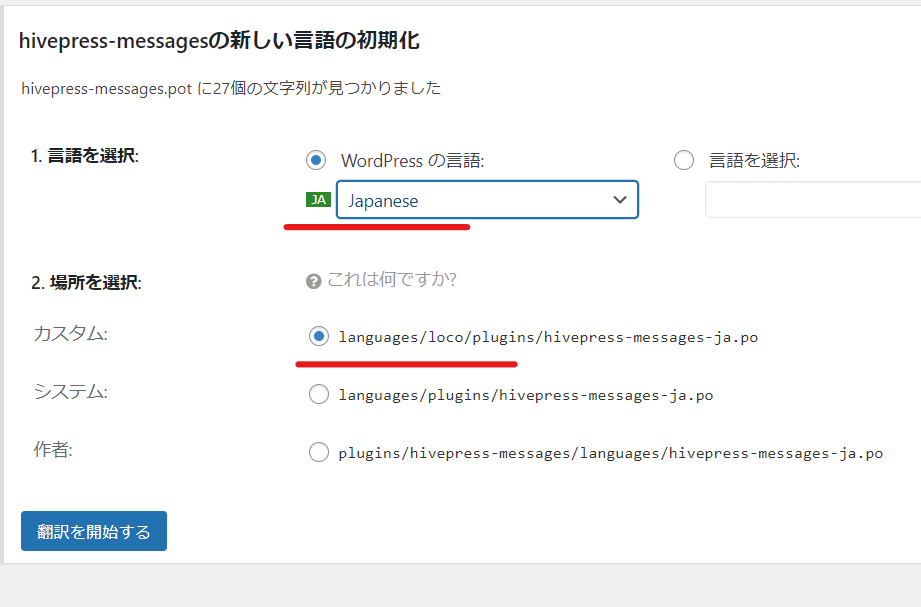
Task: Click the "作者:" row label
Action: coord(53,450)
